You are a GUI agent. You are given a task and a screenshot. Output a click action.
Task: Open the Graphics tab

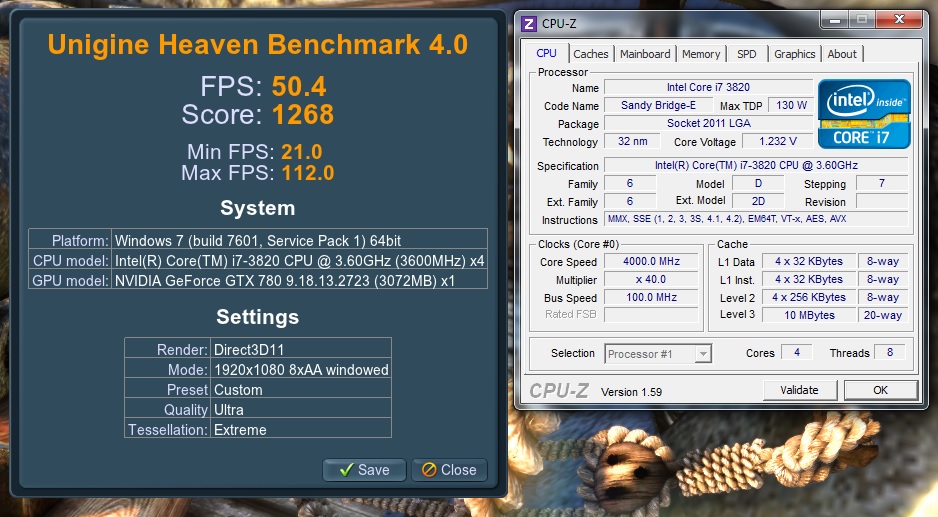click(794, 54)
